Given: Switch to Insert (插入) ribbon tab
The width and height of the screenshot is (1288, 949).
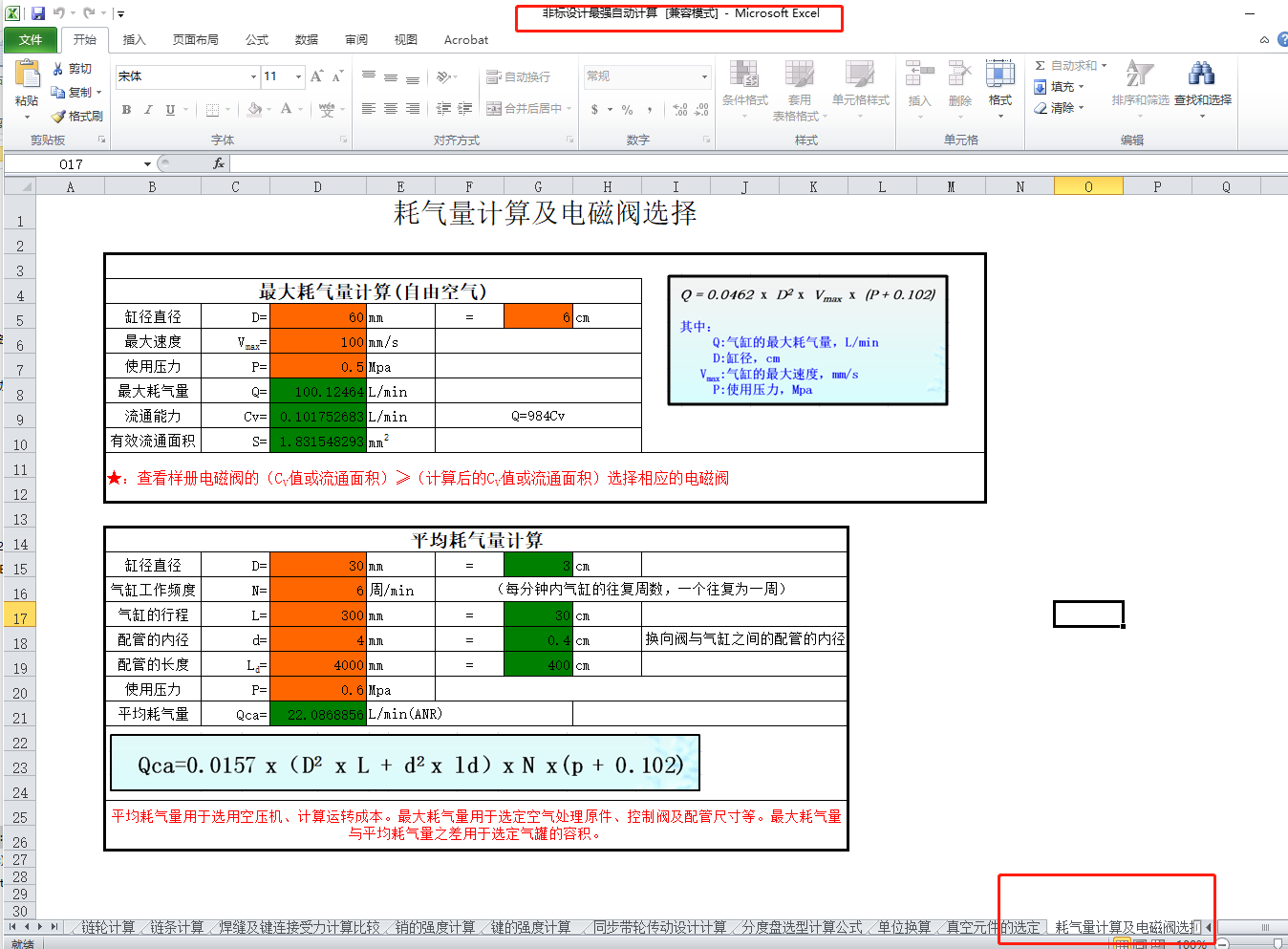Looking at the screenshot, I should pyautogui.click(x=135, y=40).
